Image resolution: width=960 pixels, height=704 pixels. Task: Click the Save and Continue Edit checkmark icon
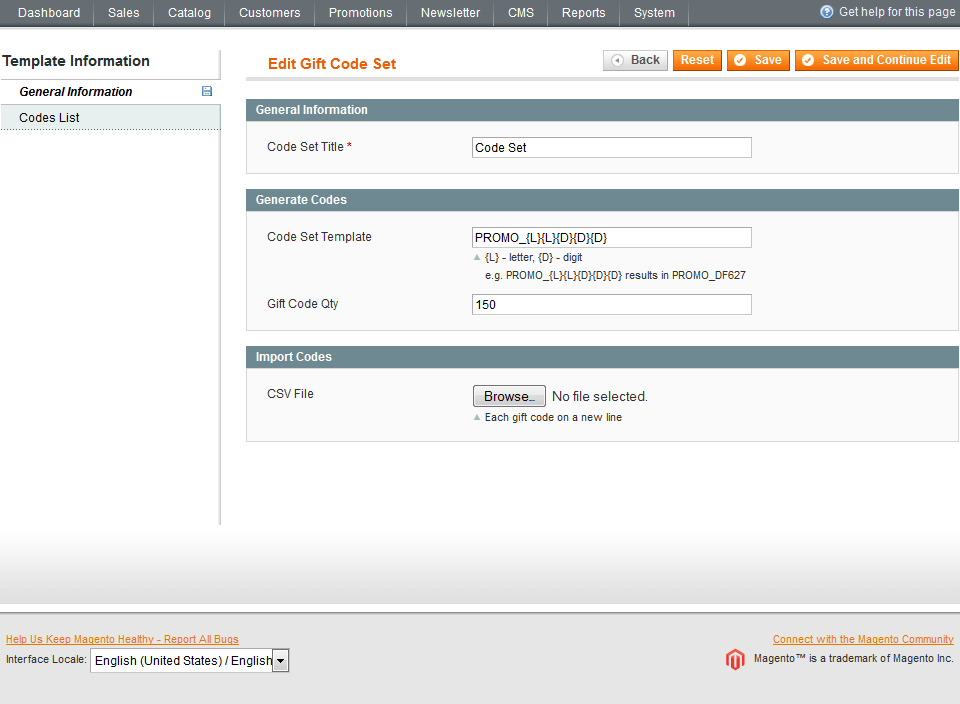coord(808,60)
